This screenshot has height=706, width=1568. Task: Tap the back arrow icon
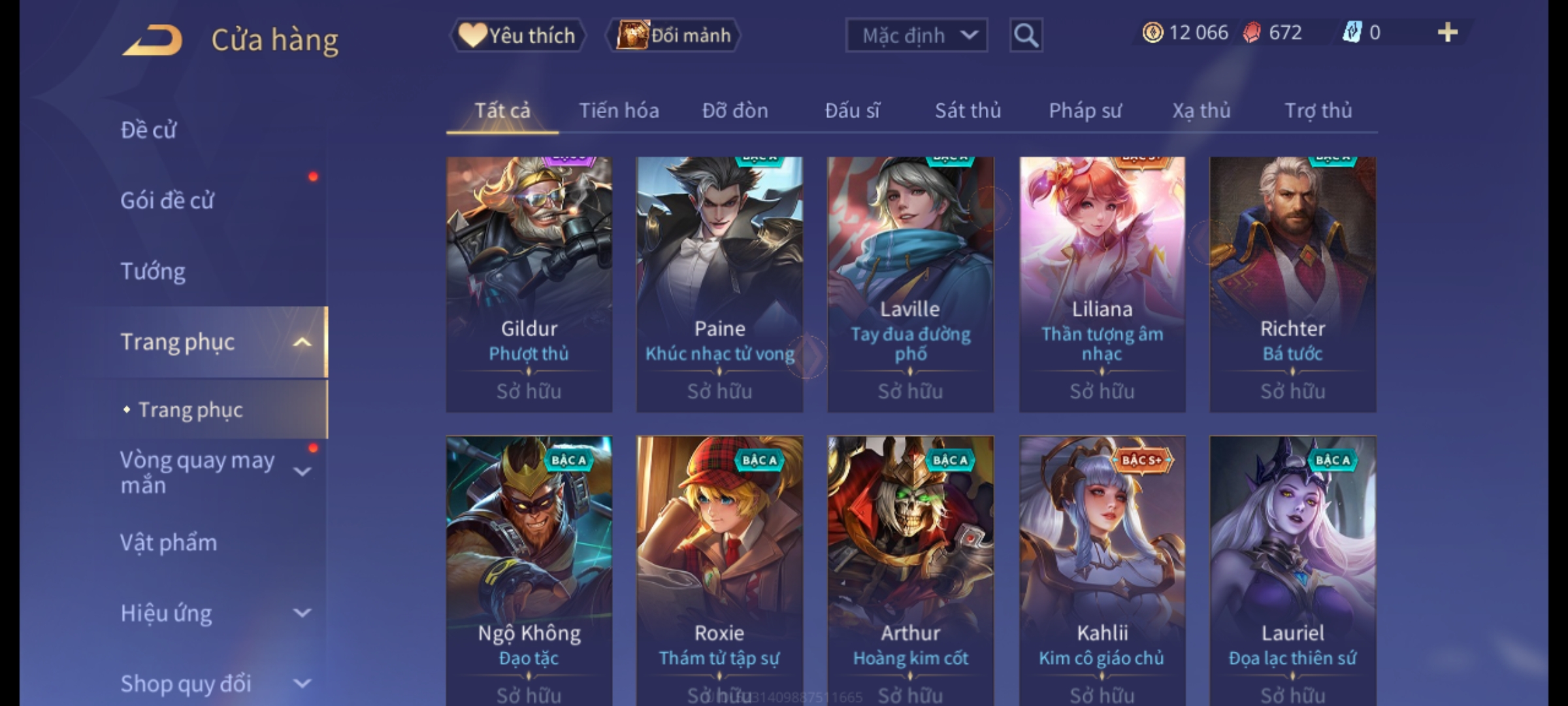152,40
